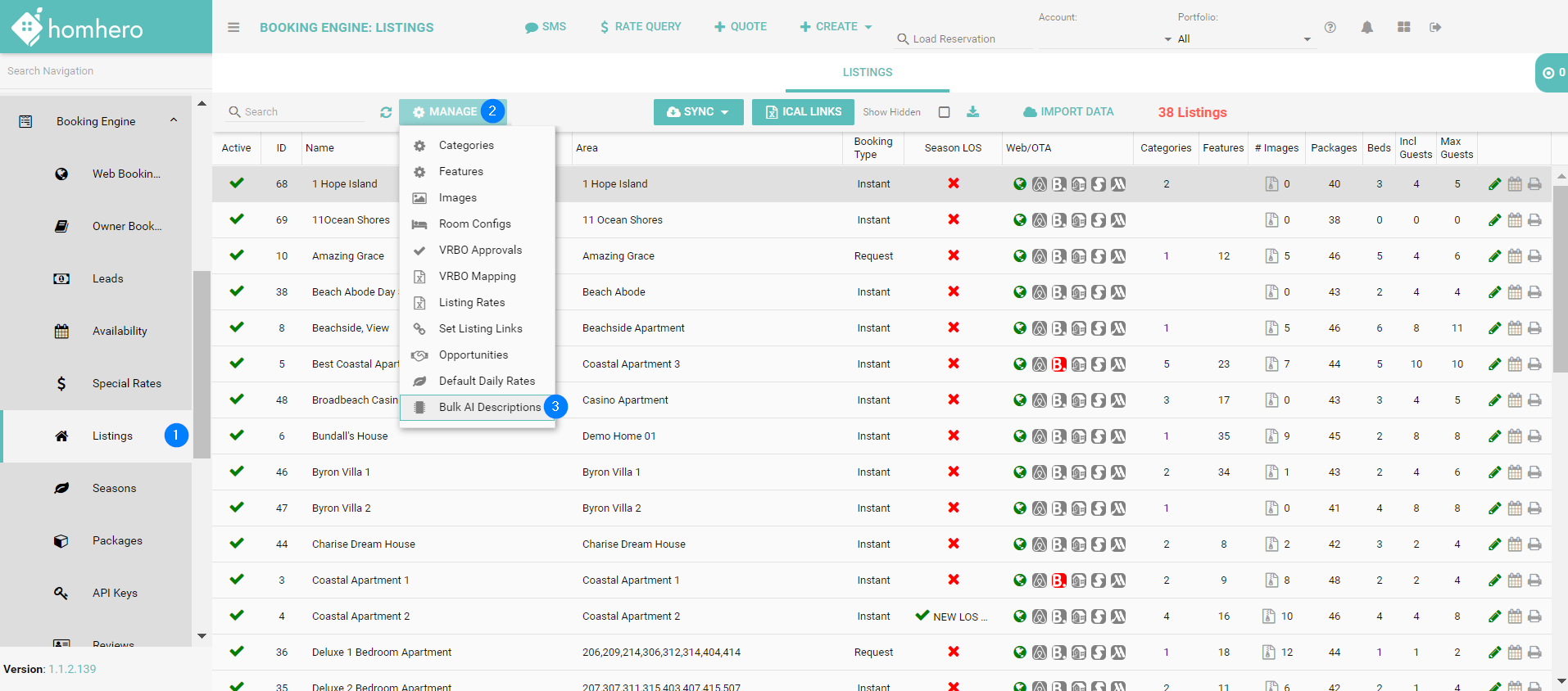Toggle active checkmark for listing ID 38
The width and height of the screenshot is (1568, 691).
(237, 291)
